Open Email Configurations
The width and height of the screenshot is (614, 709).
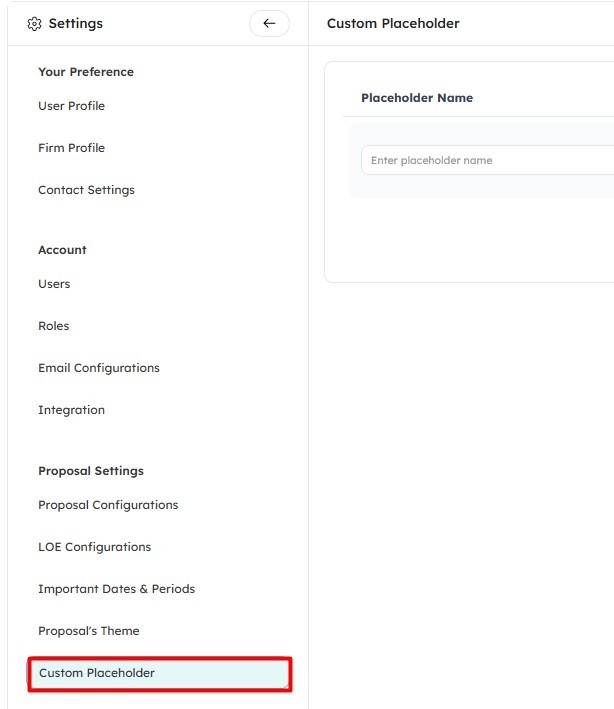point(99,368)
